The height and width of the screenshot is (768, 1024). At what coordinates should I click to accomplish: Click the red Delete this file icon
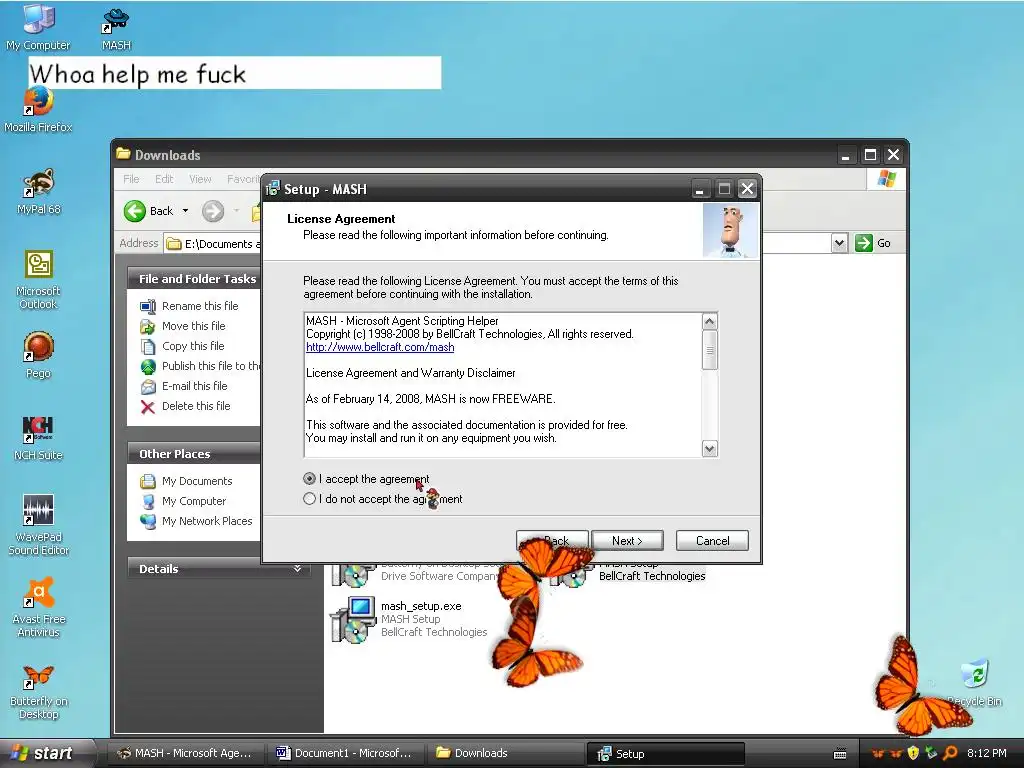pos(148,407)
